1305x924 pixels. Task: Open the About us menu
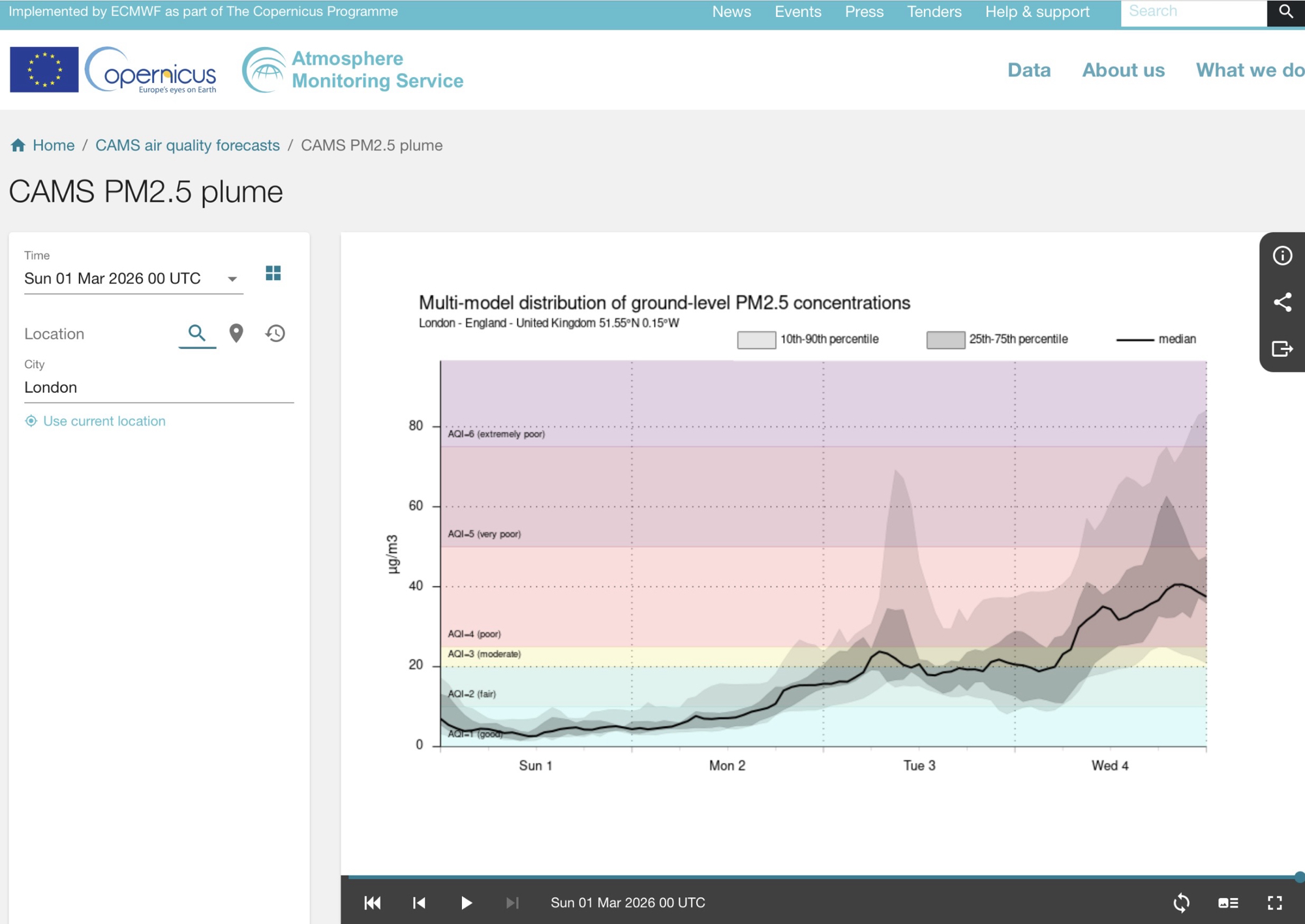point(1123,70)
